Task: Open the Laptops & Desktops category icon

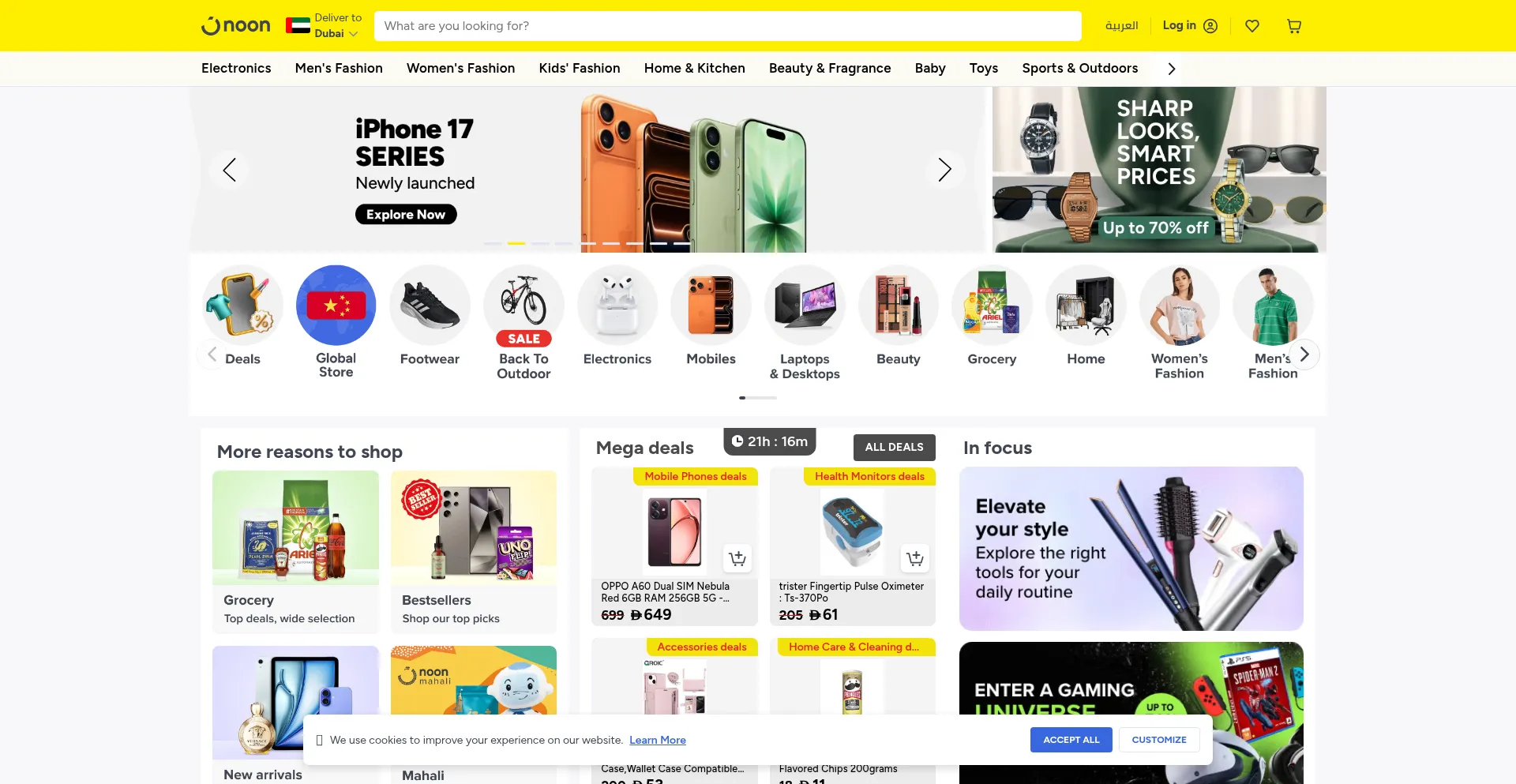Action: point(805,305)
